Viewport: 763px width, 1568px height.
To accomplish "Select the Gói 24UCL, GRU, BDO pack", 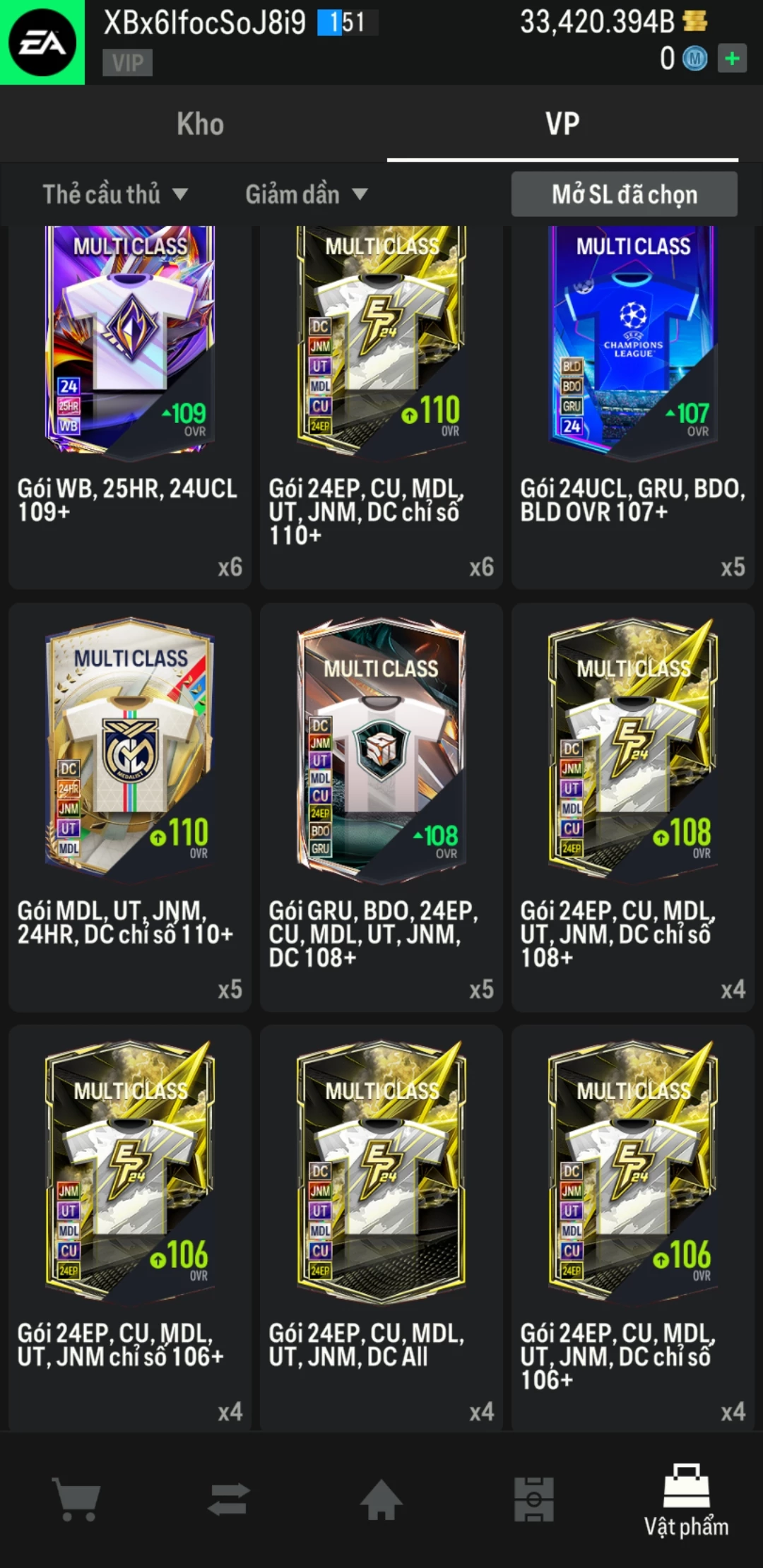I will pos(633,406).
